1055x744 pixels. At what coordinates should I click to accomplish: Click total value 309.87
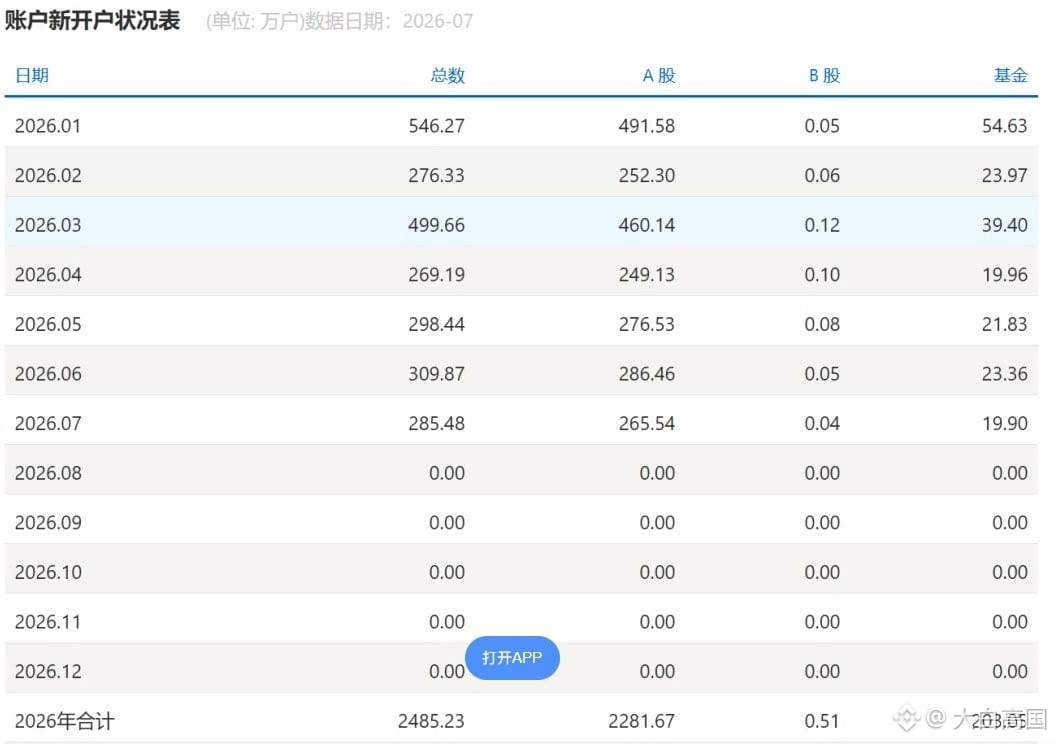(436, 374)
